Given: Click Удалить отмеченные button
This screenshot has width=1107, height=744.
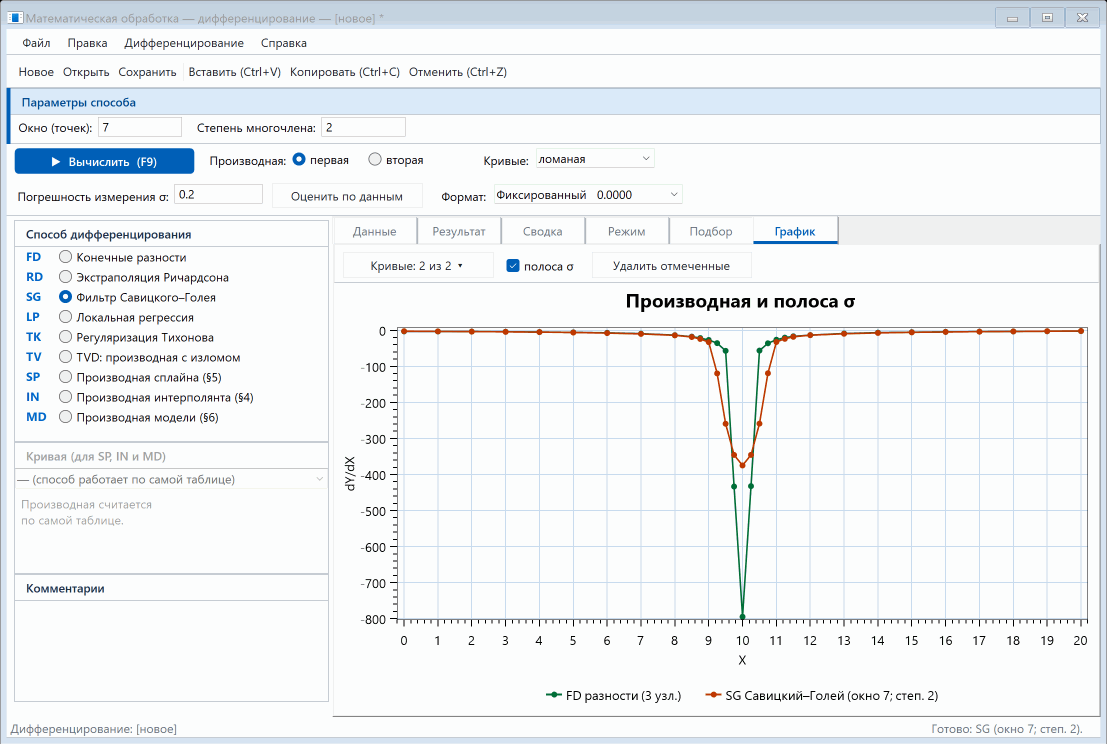Looking at the screenshot, I should tap(671, 266).
